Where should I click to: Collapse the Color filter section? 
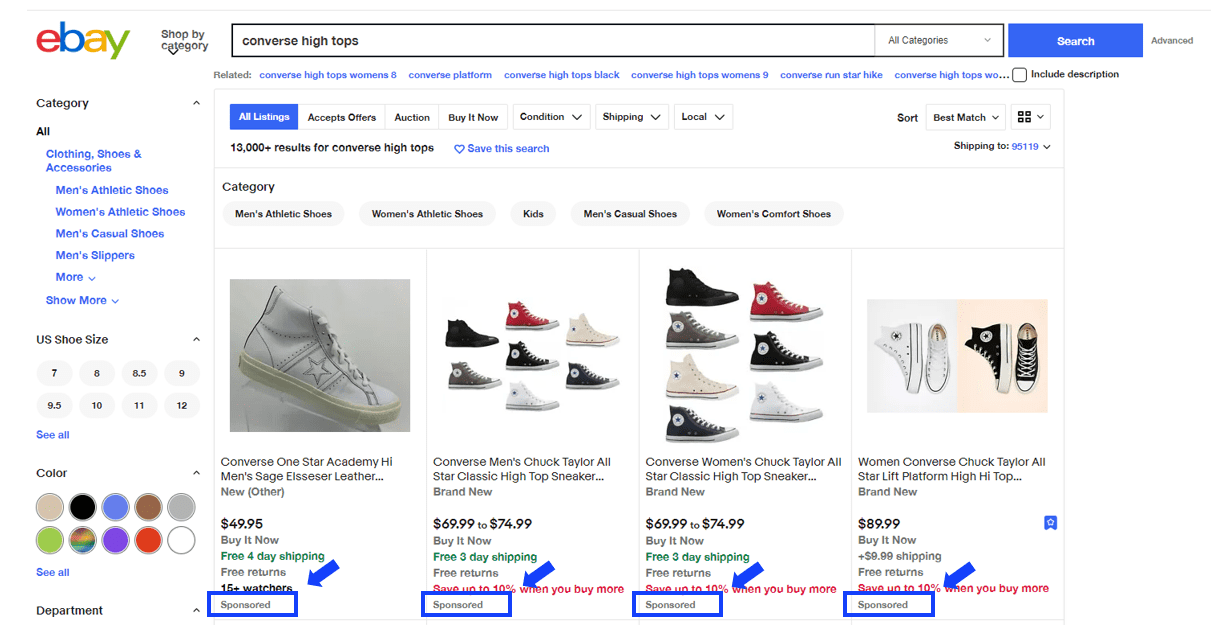point(196,473)
